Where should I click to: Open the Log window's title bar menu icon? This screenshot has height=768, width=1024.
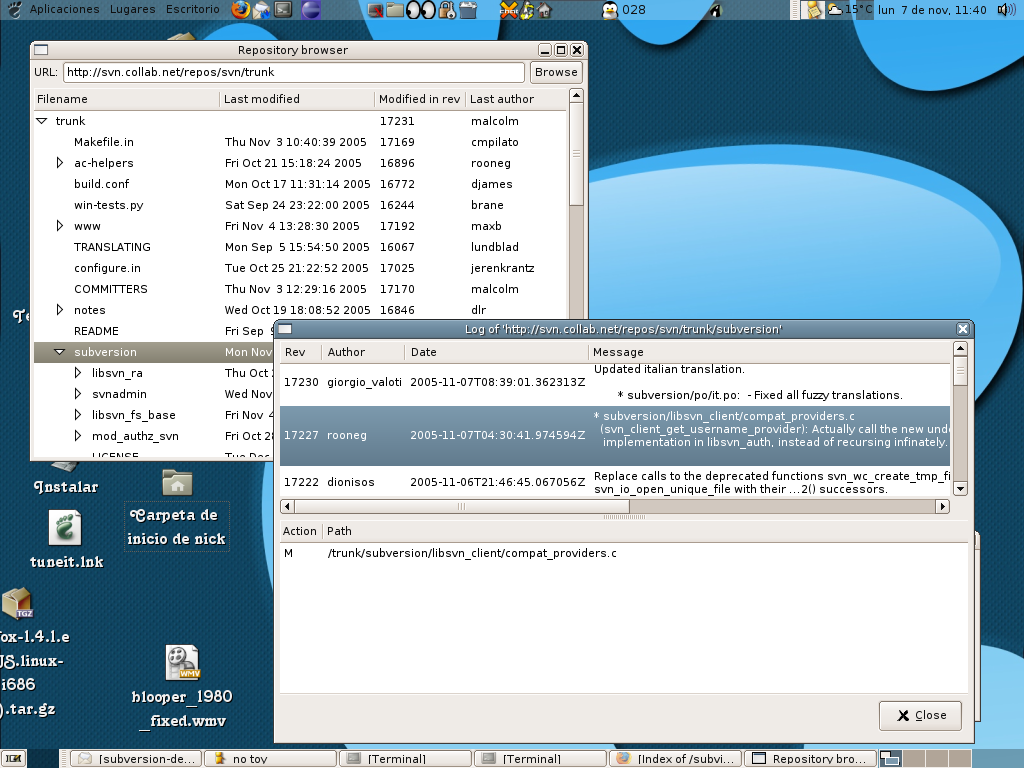[x=285, y=329]
